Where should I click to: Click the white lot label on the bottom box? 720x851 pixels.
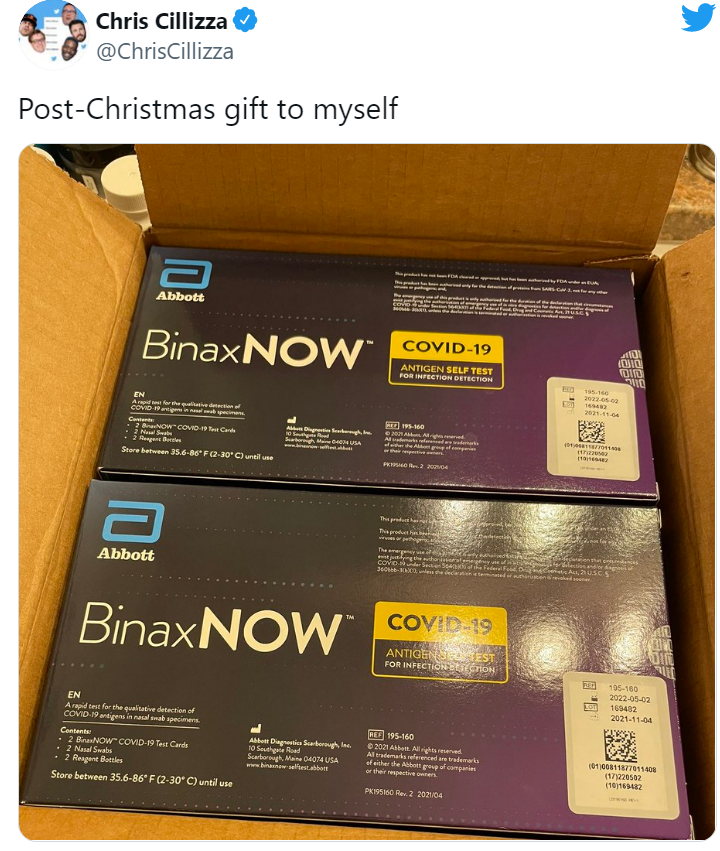coord(622,746)
